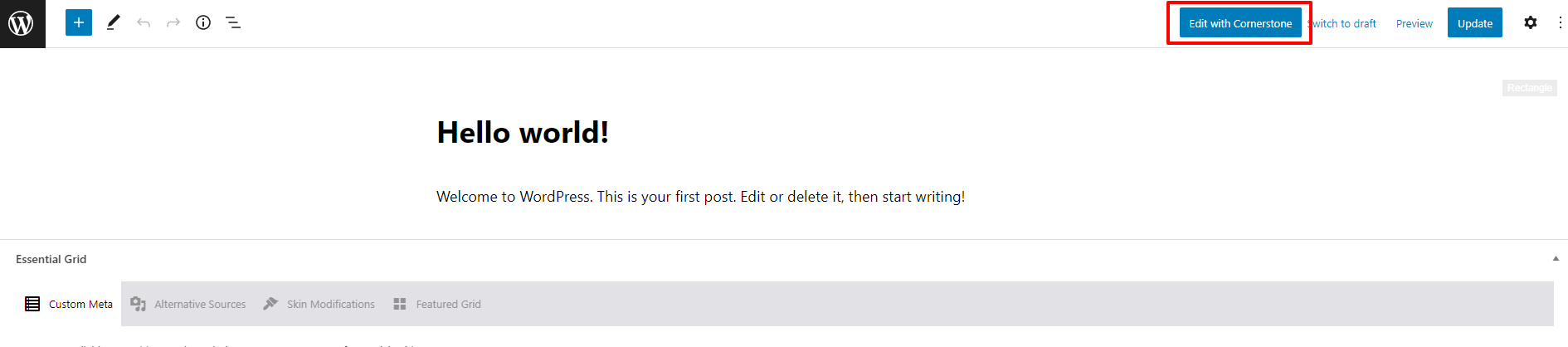Toggle the settings gear sidebar

[1531, 22]
